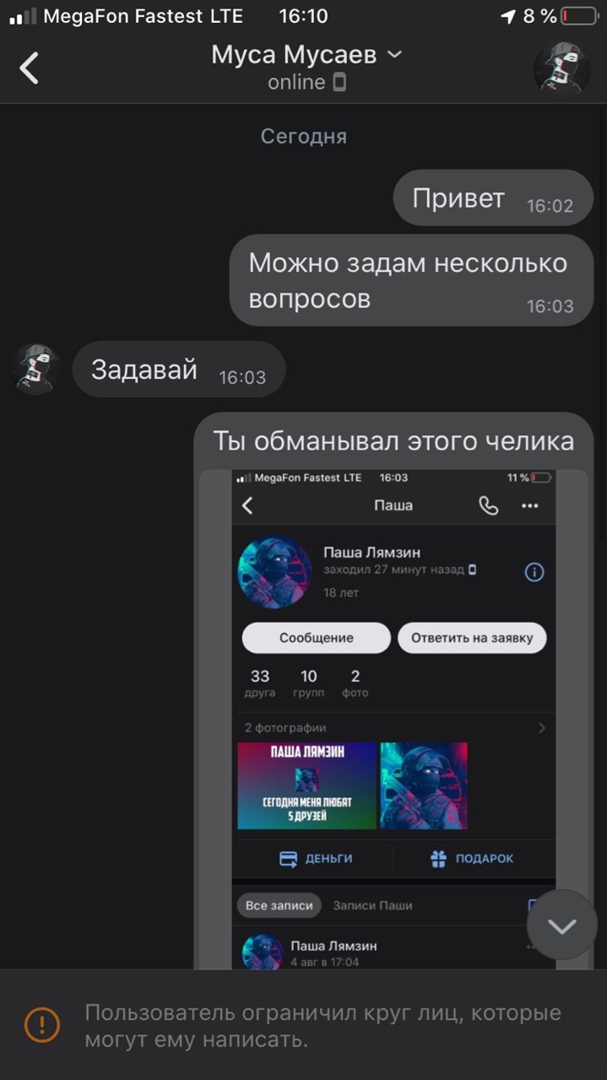607x1080 pixels.
Task: Tap the phone call icon in the screenshot
Action: [x=488, y=506]
